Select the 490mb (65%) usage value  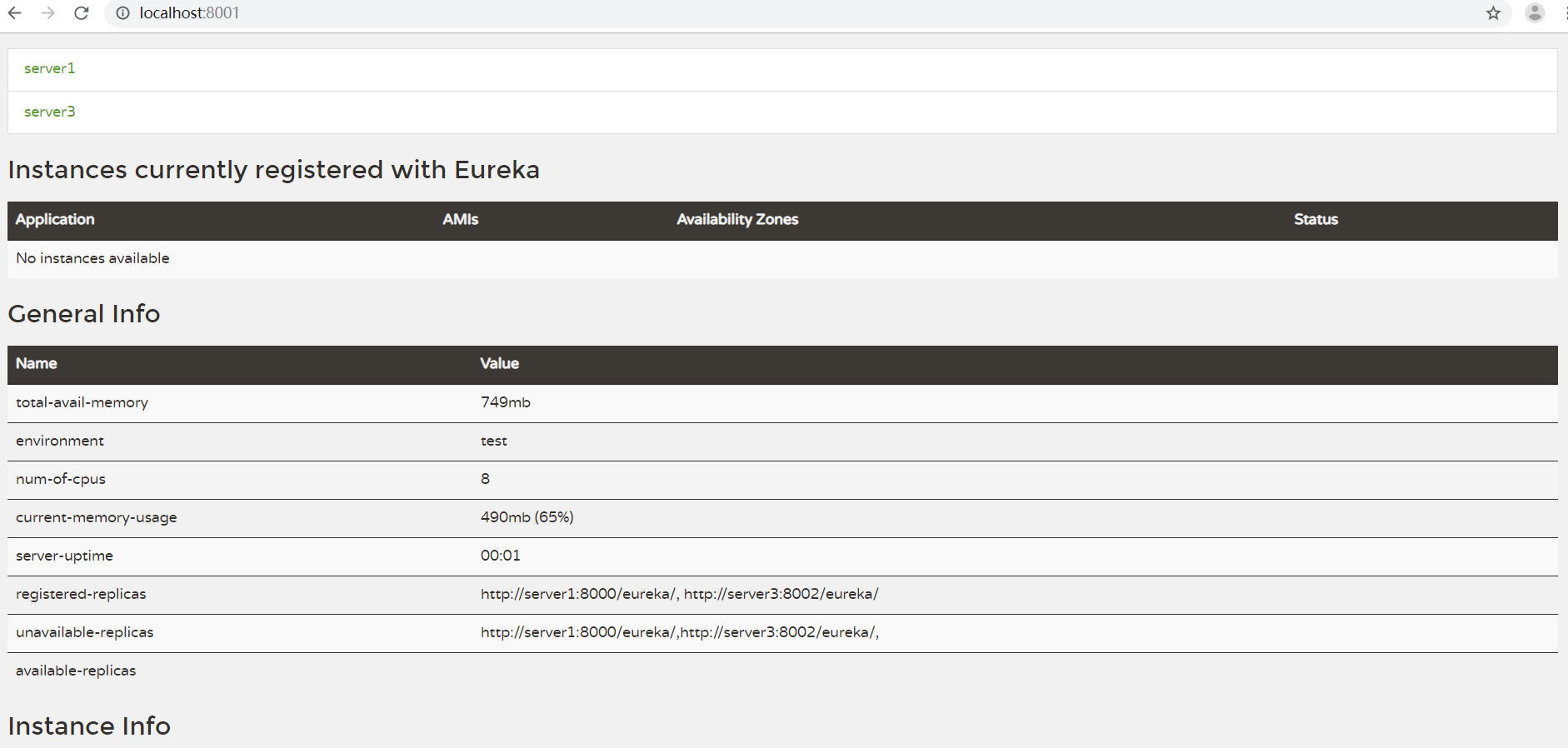coord(527,517)
